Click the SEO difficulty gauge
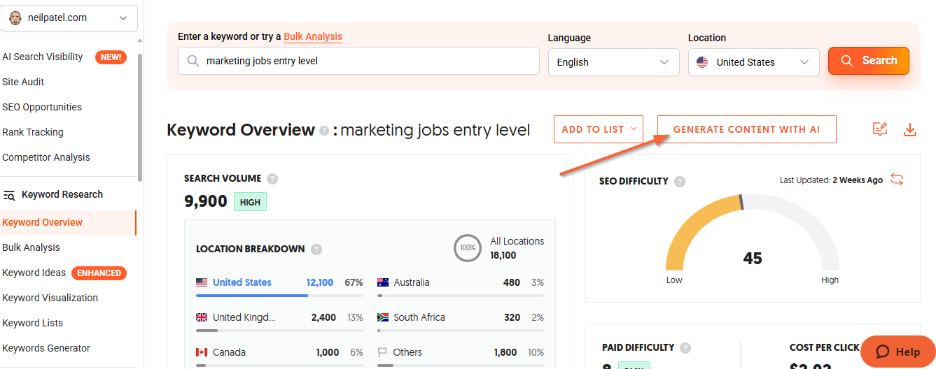 [x=752, y=233]
